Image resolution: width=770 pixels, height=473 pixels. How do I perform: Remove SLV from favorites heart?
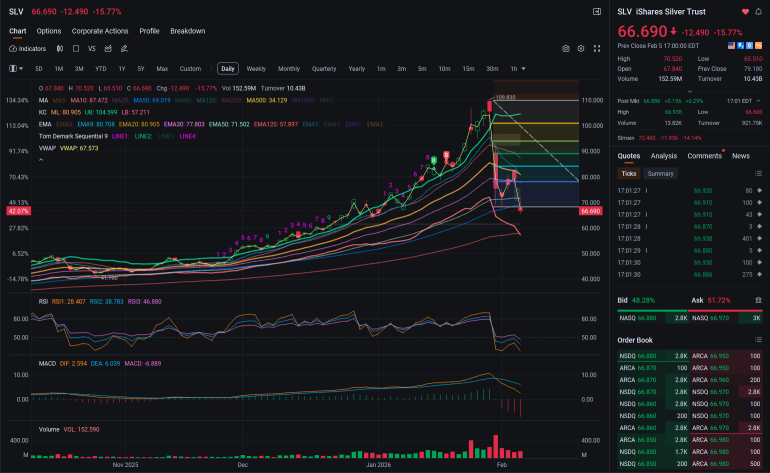pos(745,12)
